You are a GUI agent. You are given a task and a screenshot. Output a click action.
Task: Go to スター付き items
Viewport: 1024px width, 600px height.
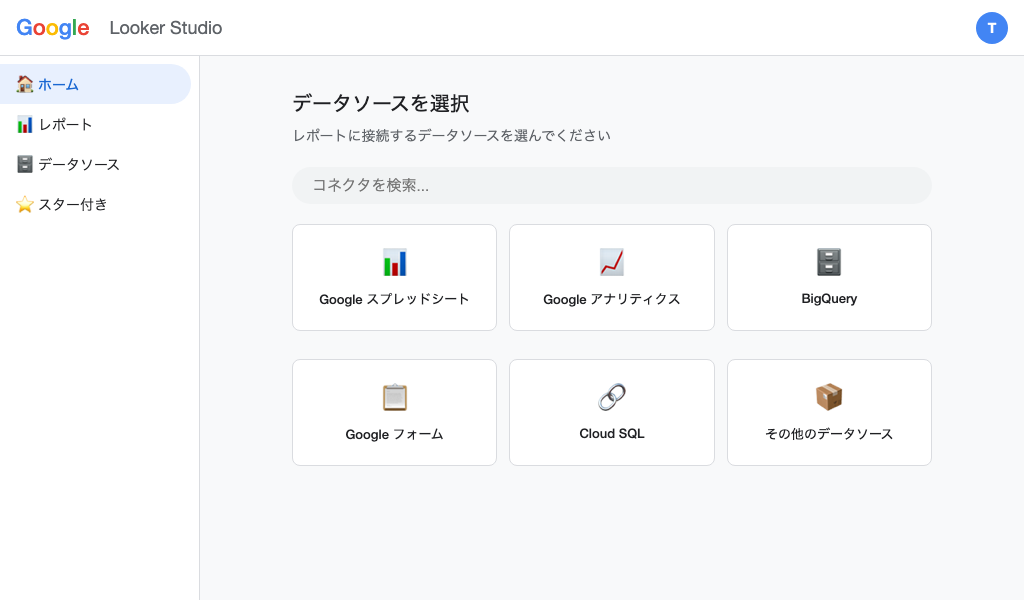(70, 204)
